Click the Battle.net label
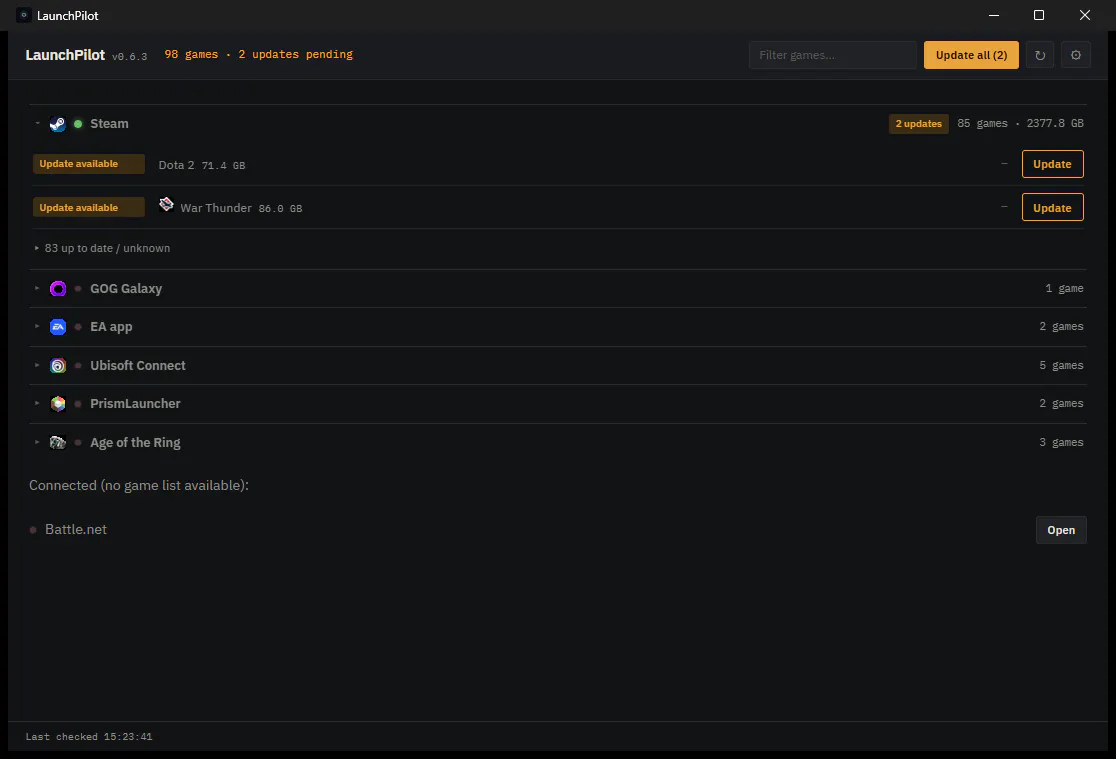The height and width of the screenshot is (759, 1116). tap(75, 529)
